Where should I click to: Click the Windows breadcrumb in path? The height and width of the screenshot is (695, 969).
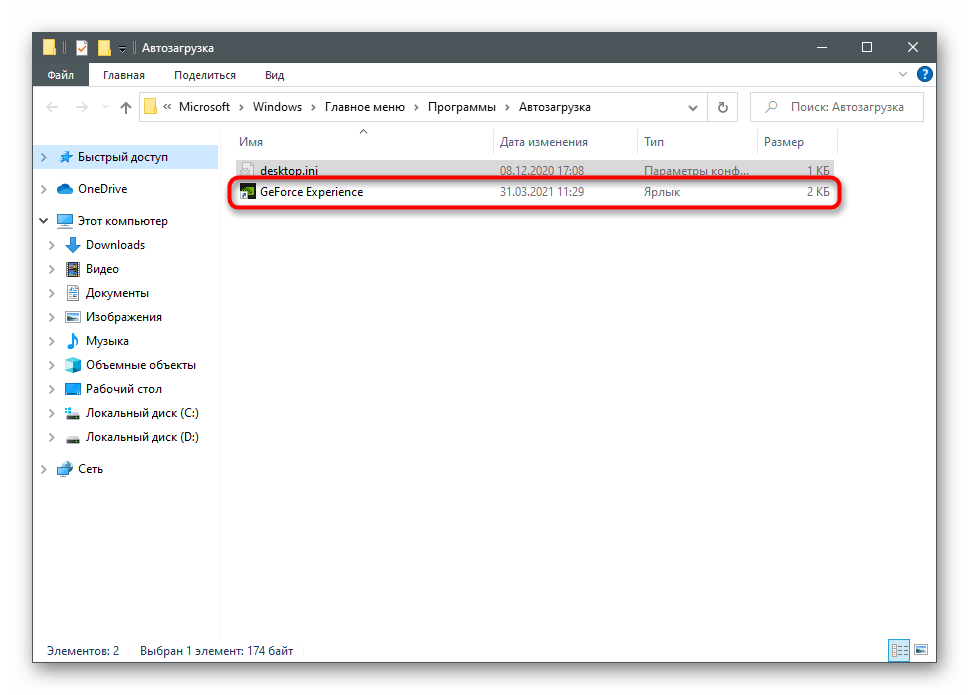277,107
